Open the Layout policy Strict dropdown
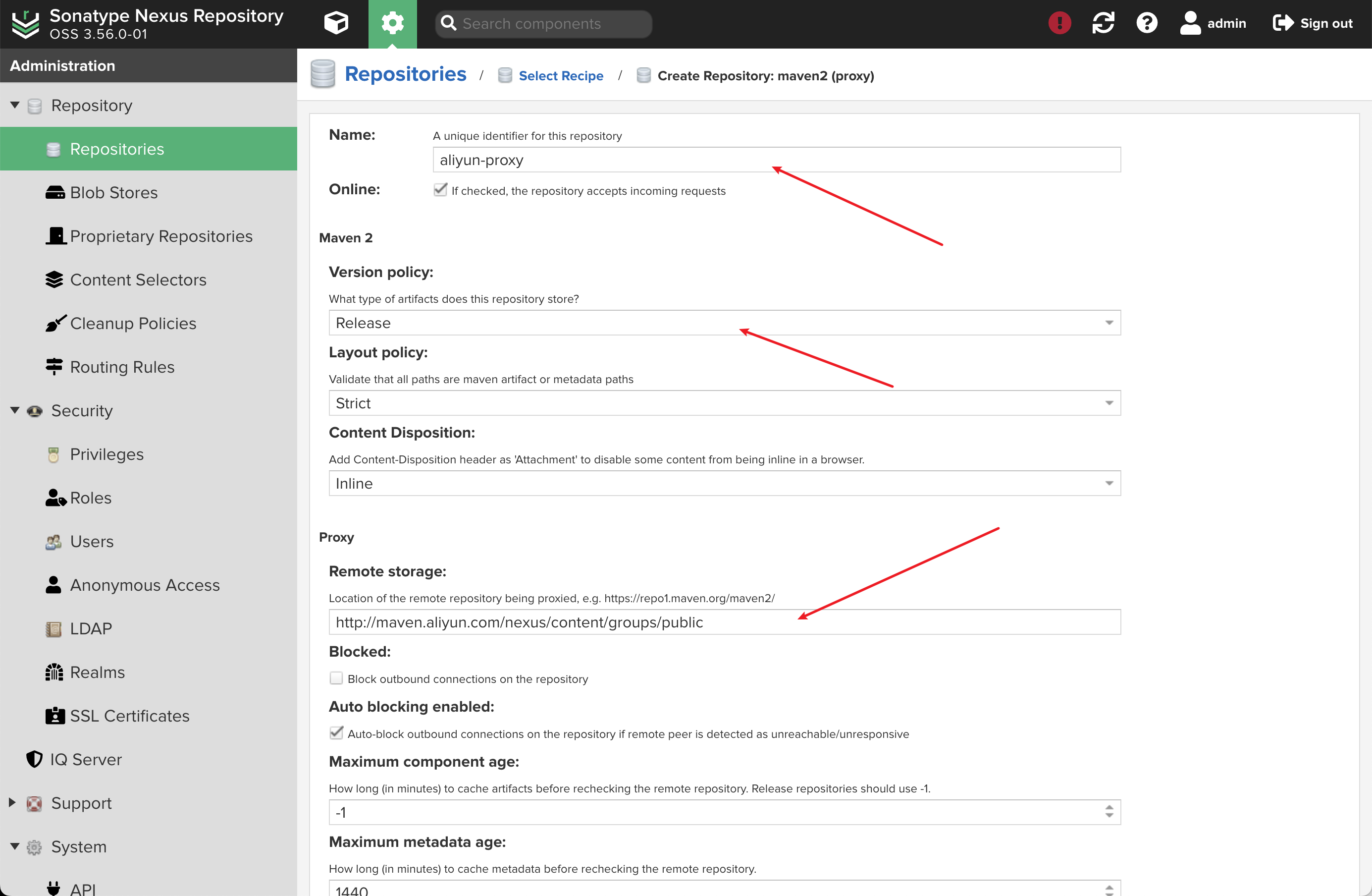This screenshot has width=1372, height=896. [725, 403]
